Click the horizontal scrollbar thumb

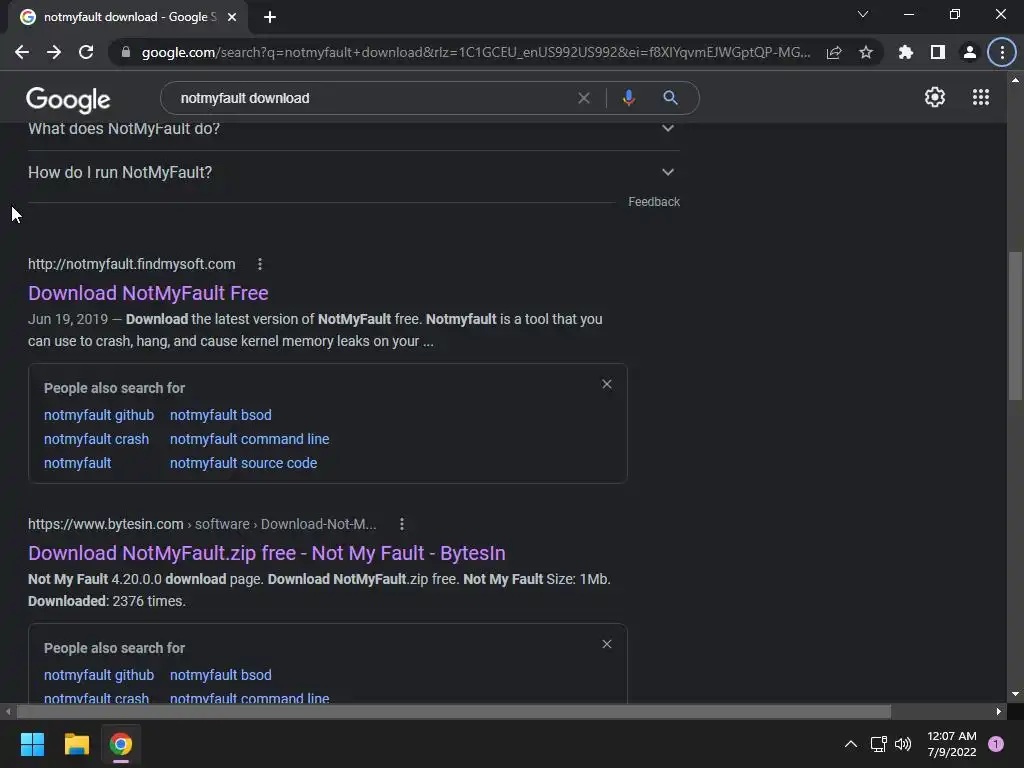[x=454, y=711]
